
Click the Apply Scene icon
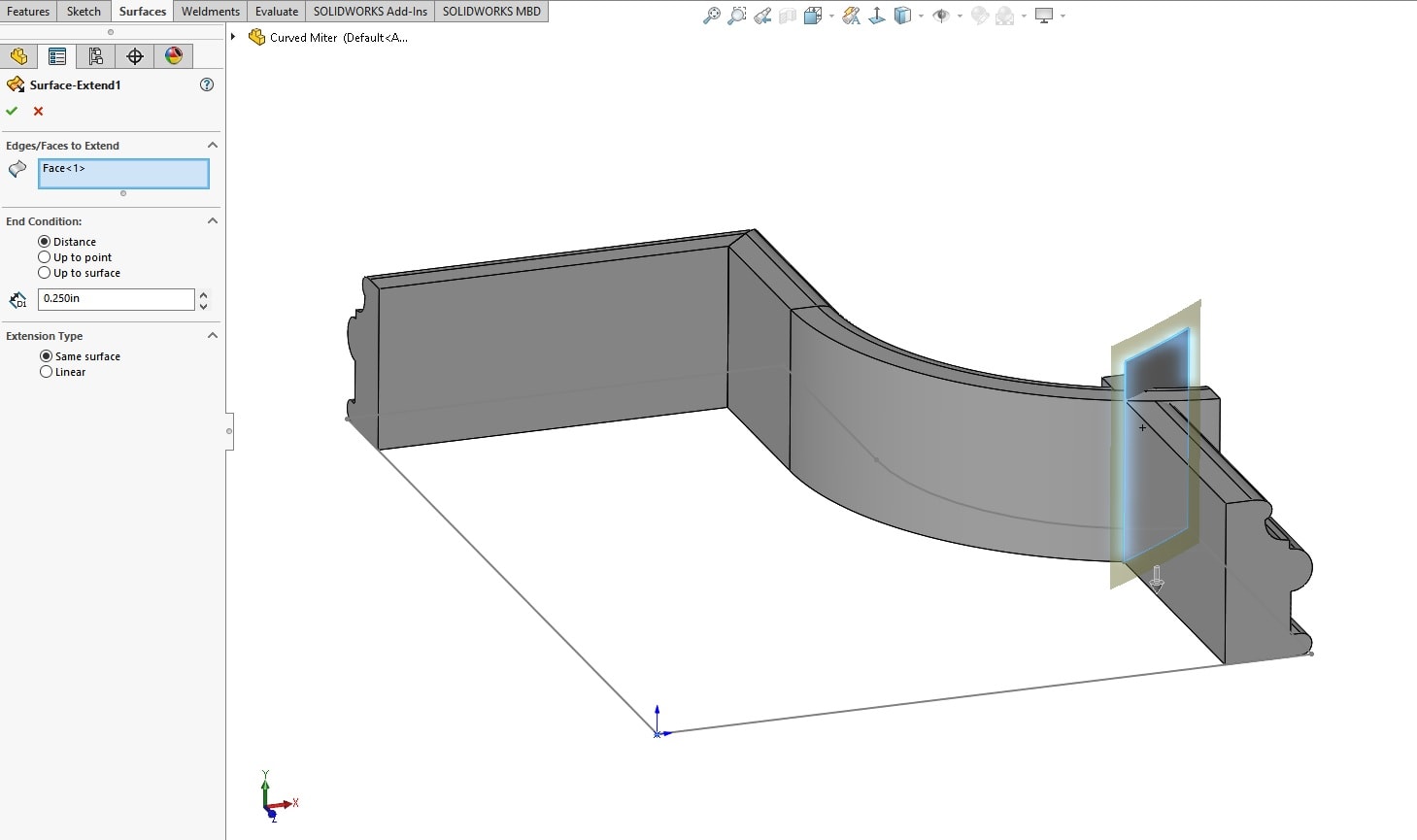[1005, 16]
